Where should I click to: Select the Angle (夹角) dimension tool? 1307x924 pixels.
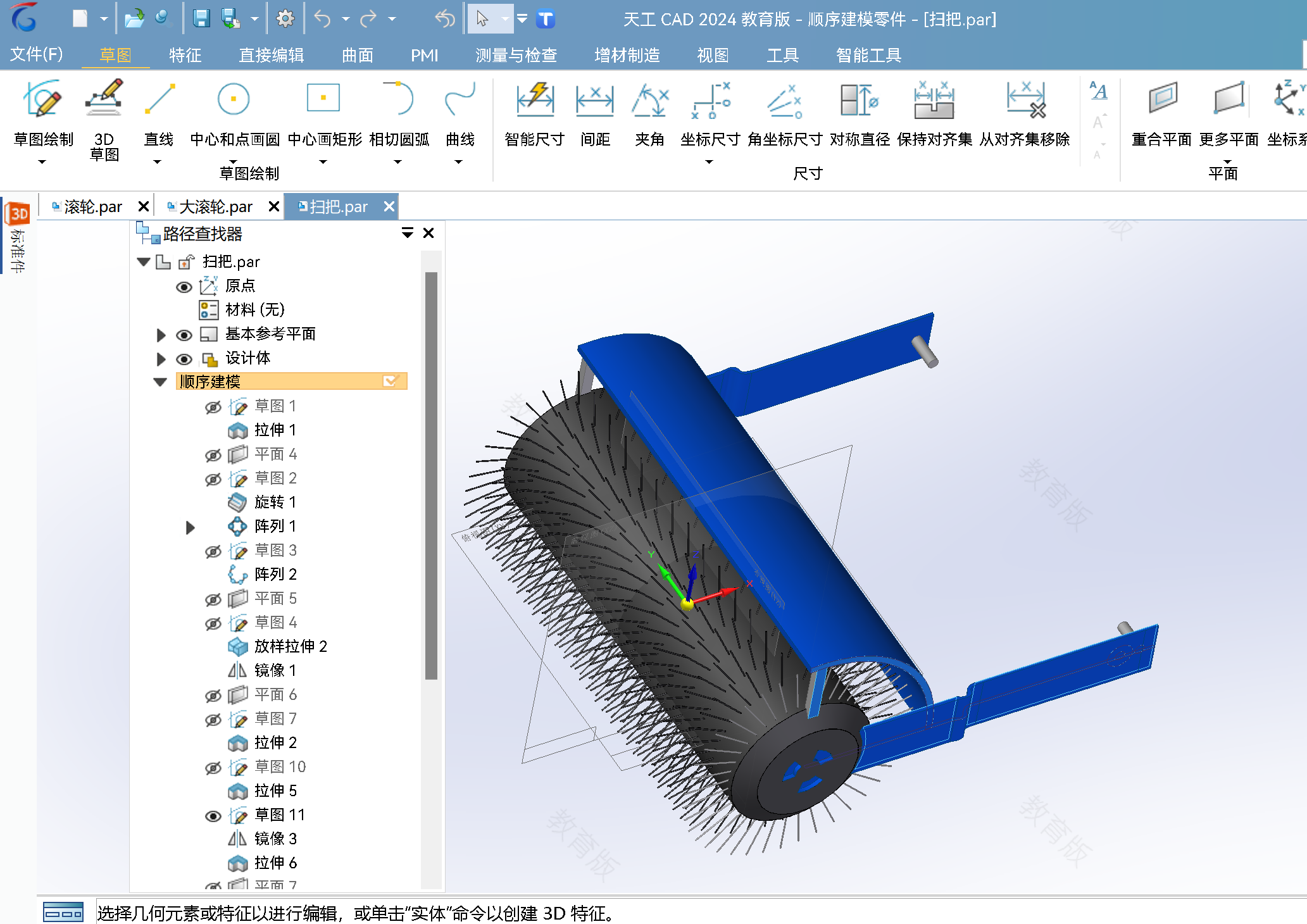click(649, 114)
